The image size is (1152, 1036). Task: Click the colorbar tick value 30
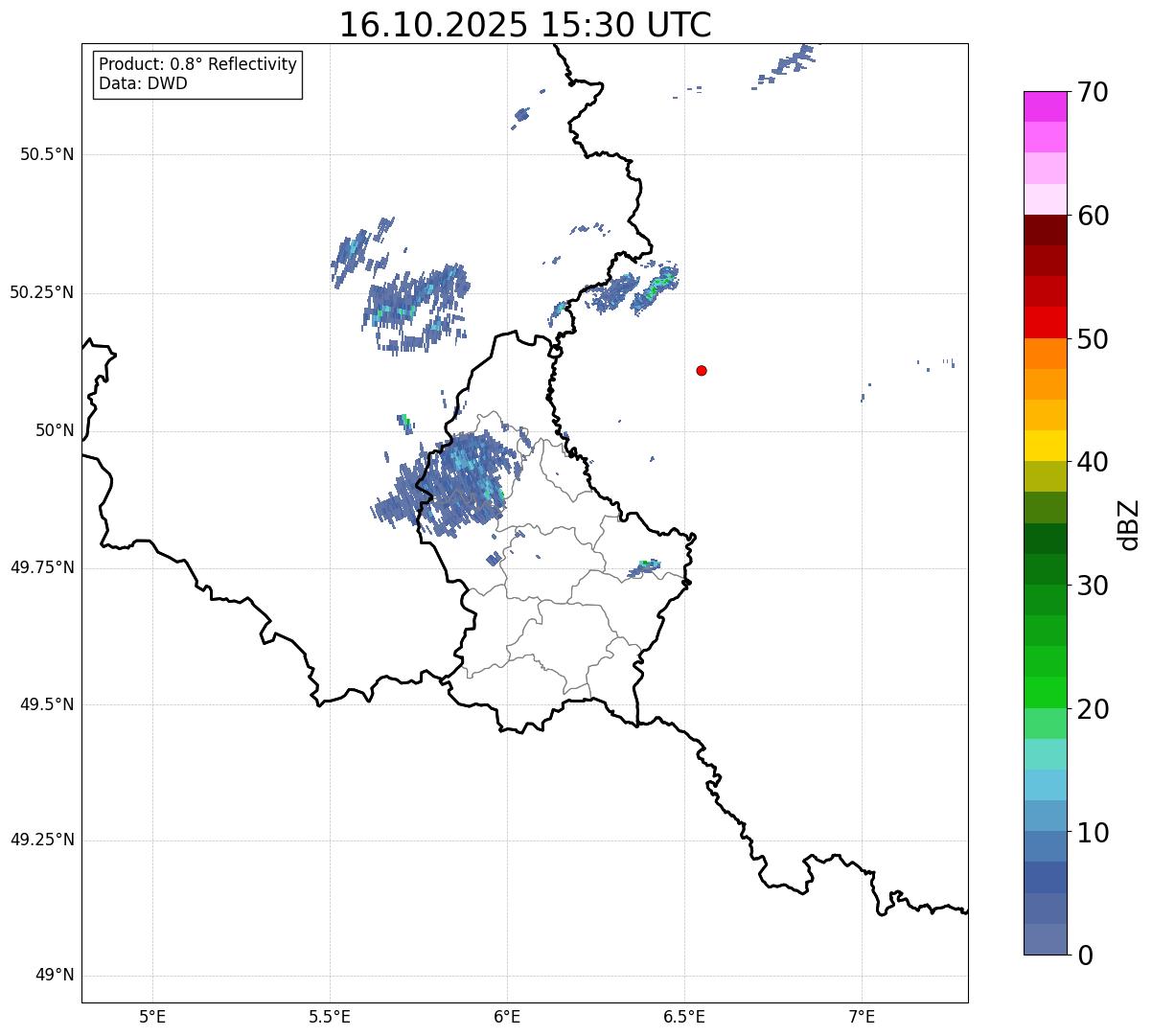pyautogui.click(x=1093, y=586)
